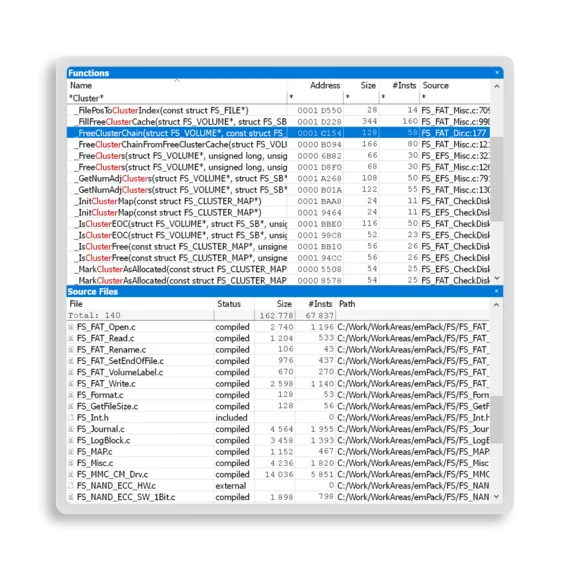Image resolution: width=570 pixels, height=570 pixels.
Task: Select _InitClusterMap row at address 0001 BAA8
Action: click(278, 201)
